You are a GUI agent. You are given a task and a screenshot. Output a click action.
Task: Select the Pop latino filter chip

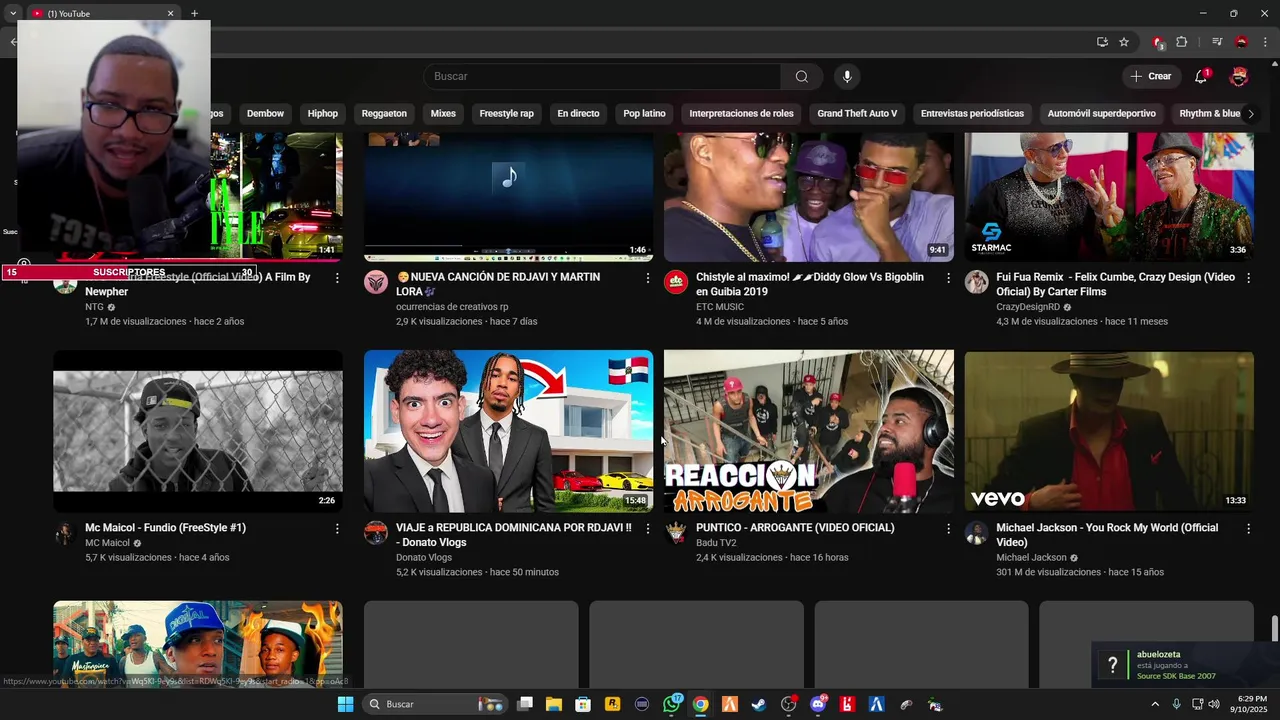644,113
